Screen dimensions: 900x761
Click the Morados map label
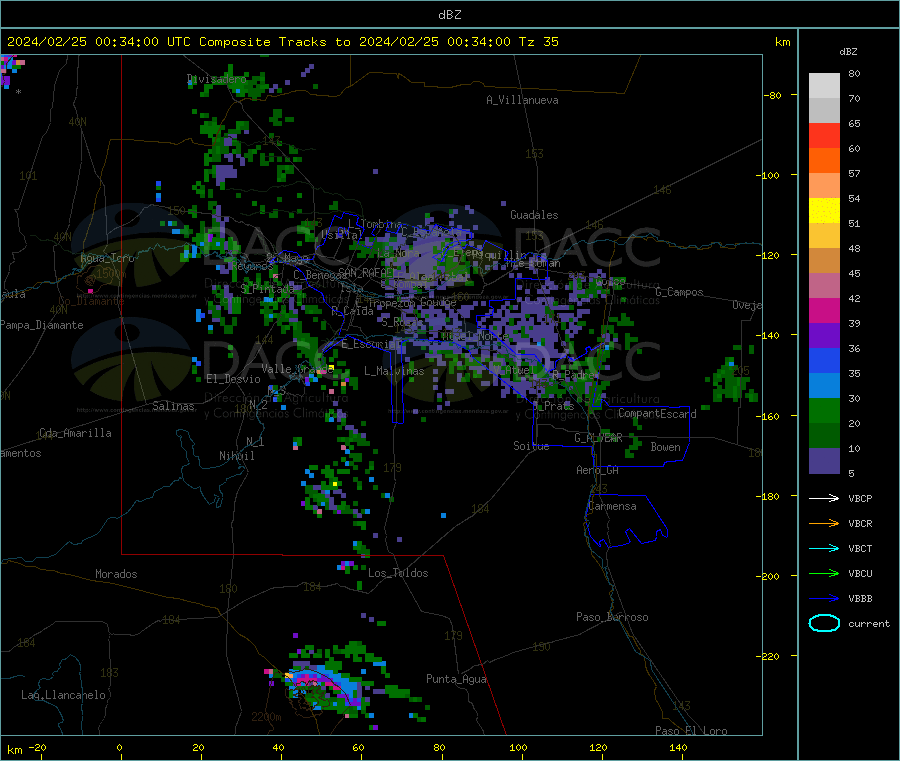tap(116, 574)
